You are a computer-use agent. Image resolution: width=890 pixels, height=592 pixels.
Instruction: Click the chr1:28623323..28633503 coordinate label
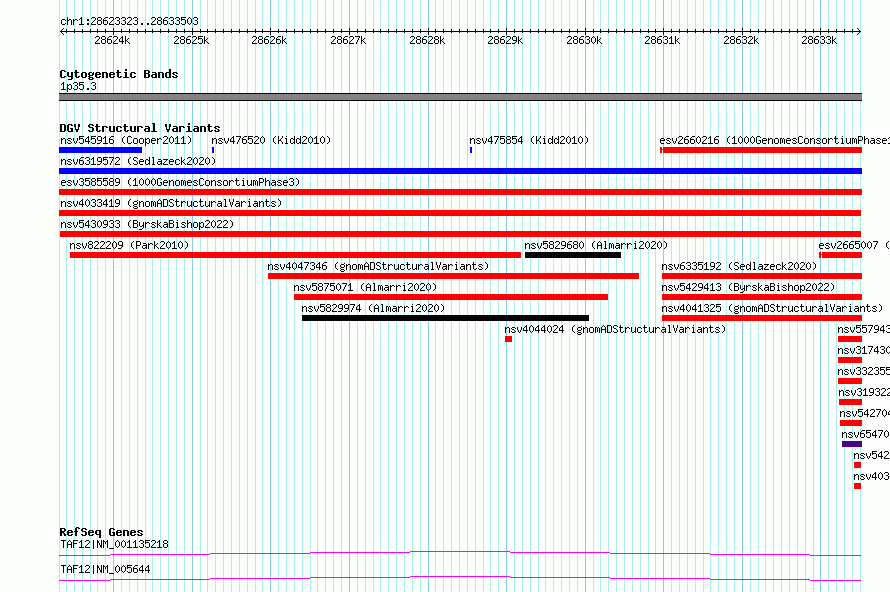coord(129,21)
